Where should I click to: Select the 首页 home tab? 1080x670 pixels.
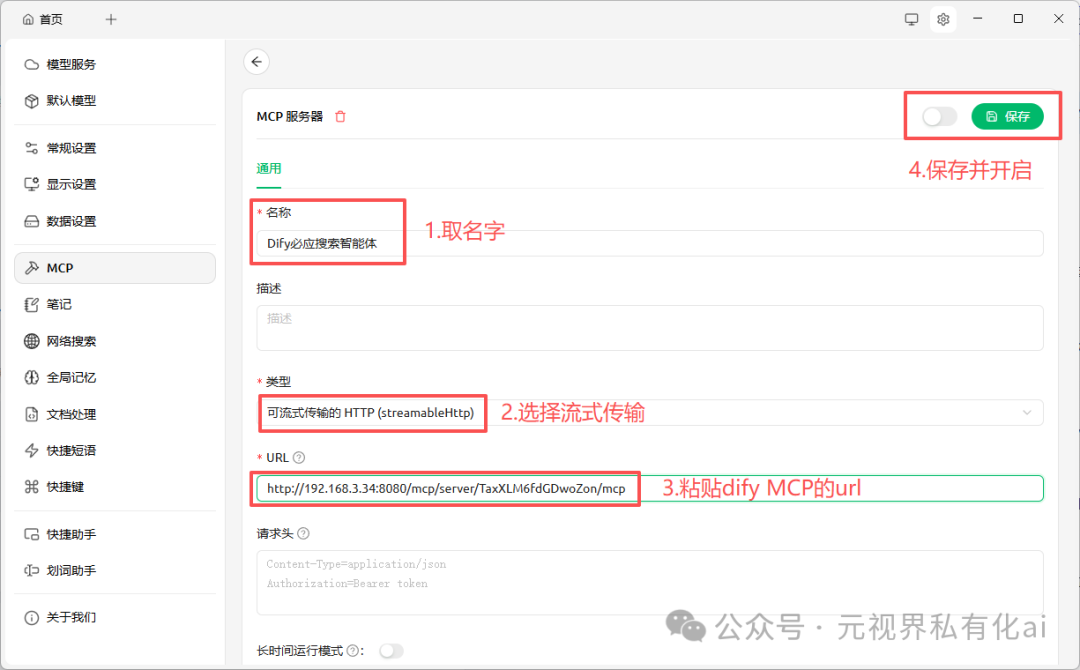click(43, 19)
